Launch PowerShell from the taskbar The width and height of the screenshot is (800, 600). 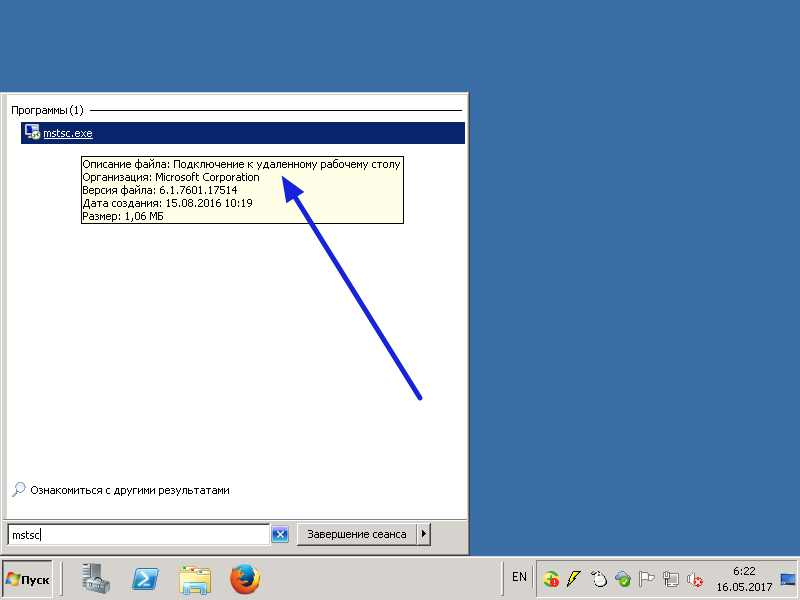pyautogui.click(x=145, y=580)
